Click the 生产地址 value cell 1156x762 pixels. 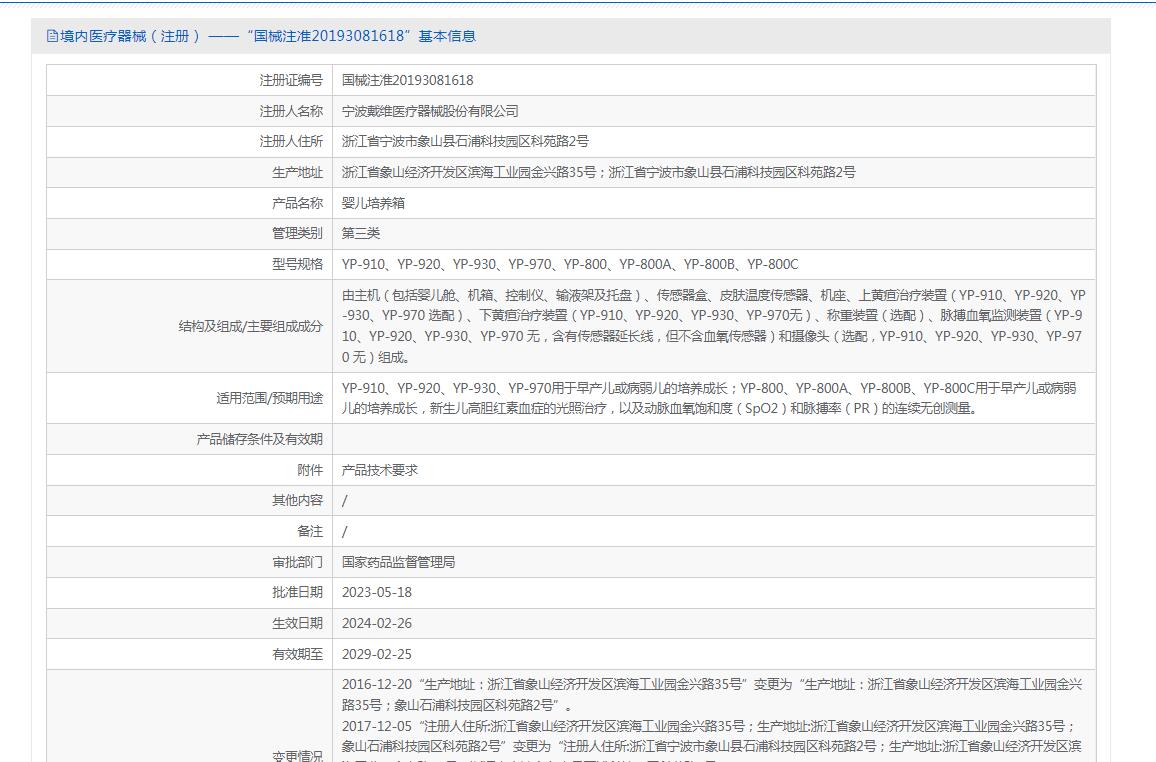click(x=598, y=172)
